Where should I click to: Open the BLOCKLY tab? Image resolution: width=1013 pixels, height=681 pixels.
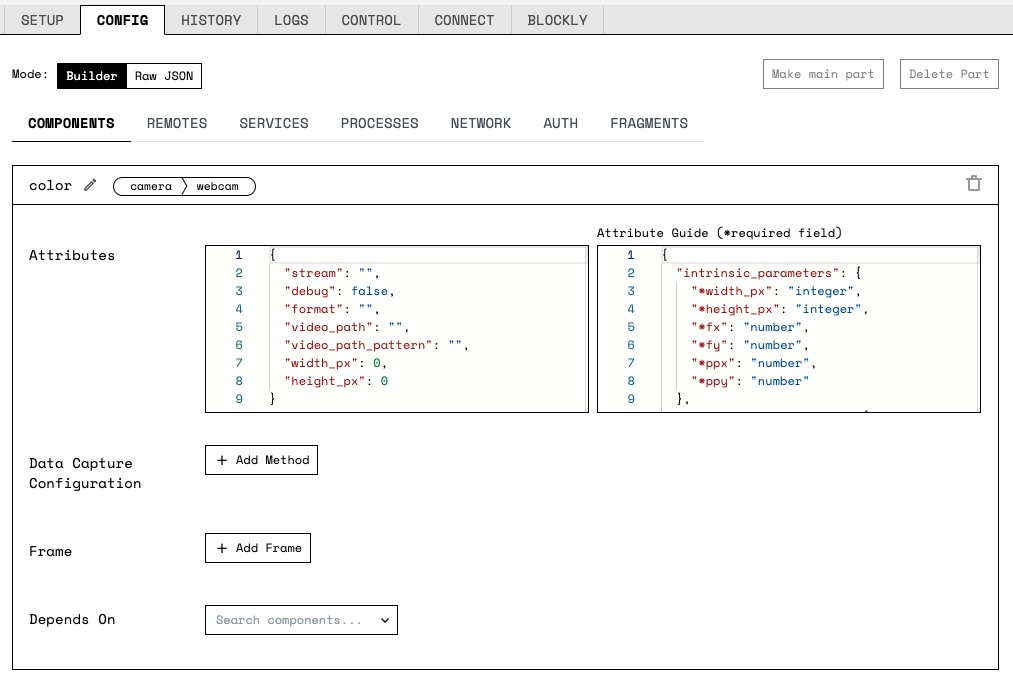[x=557, y=20]
